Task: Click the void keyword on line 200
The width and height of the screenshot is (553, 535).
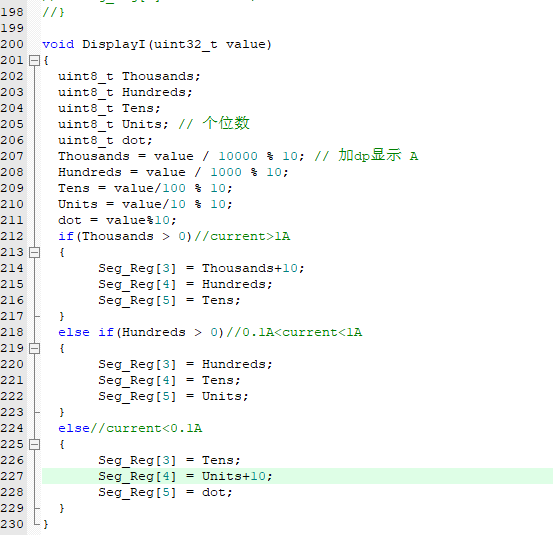Action: click(x=58, y=44)
